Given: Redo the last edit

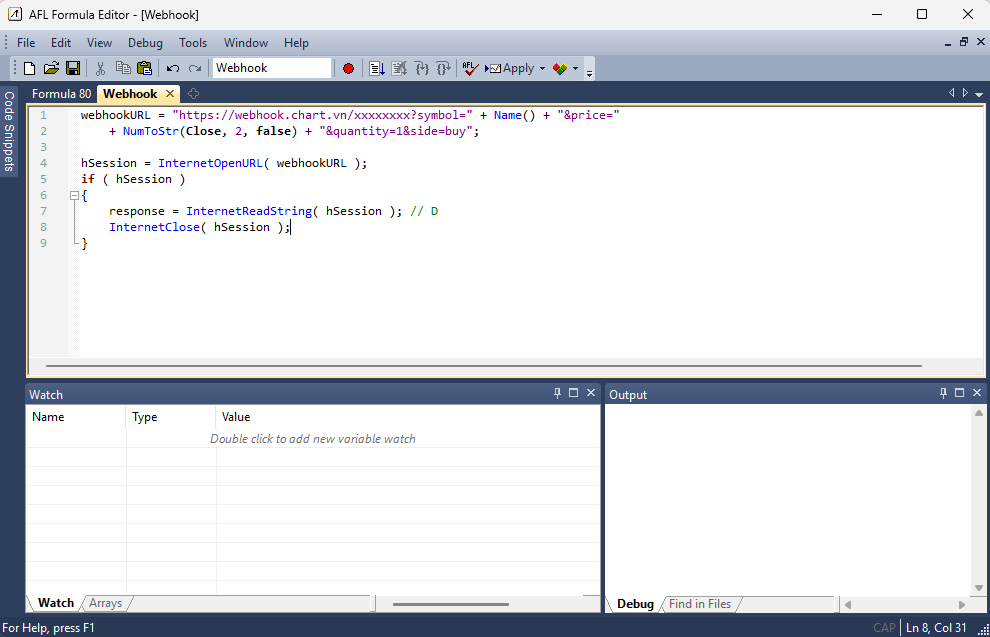Looking at the screenshot, I should (x=194, y=68).
